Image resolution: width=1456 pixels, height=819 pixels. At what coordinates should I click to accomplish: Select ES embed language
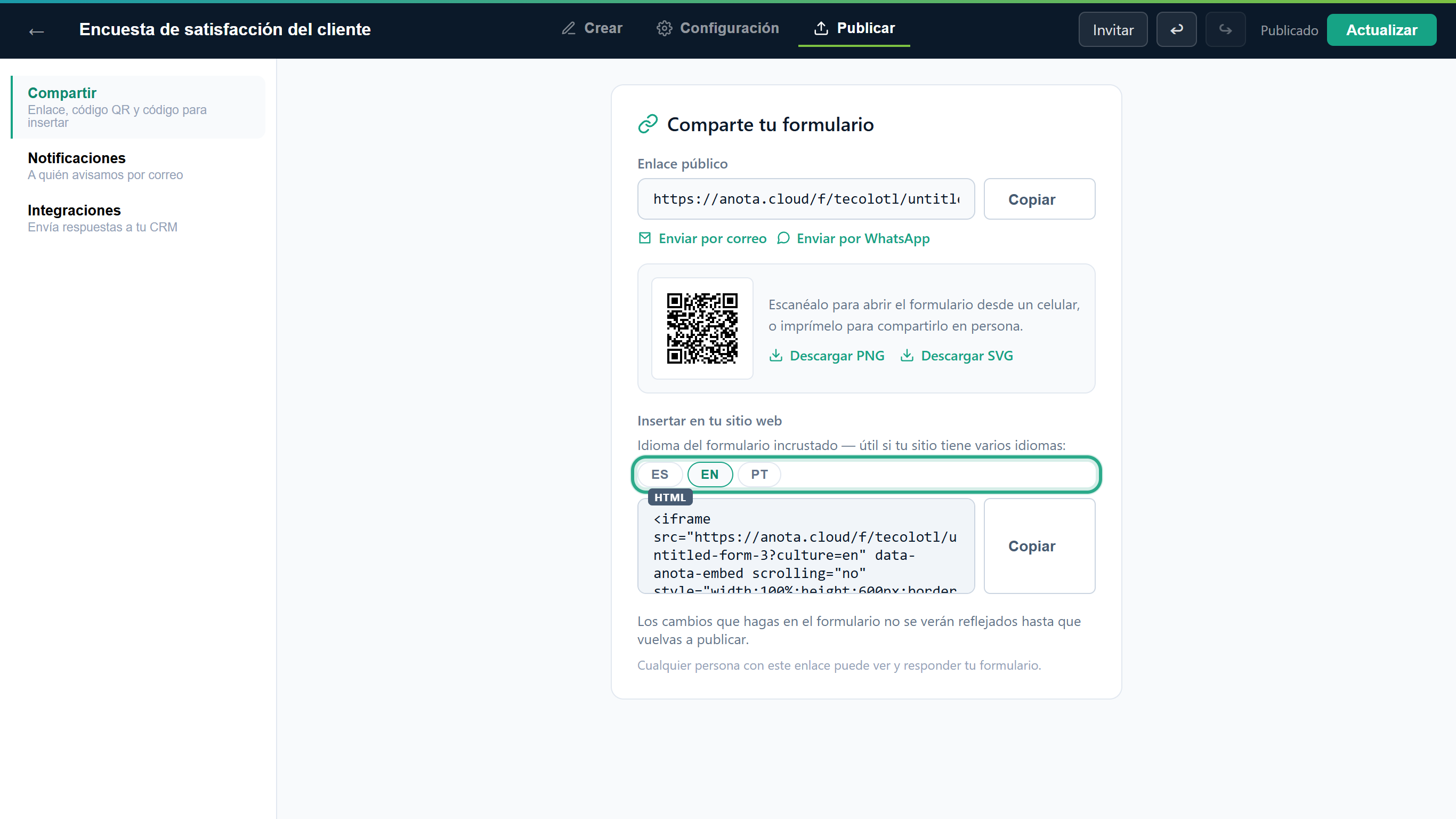tap(660, 475)
